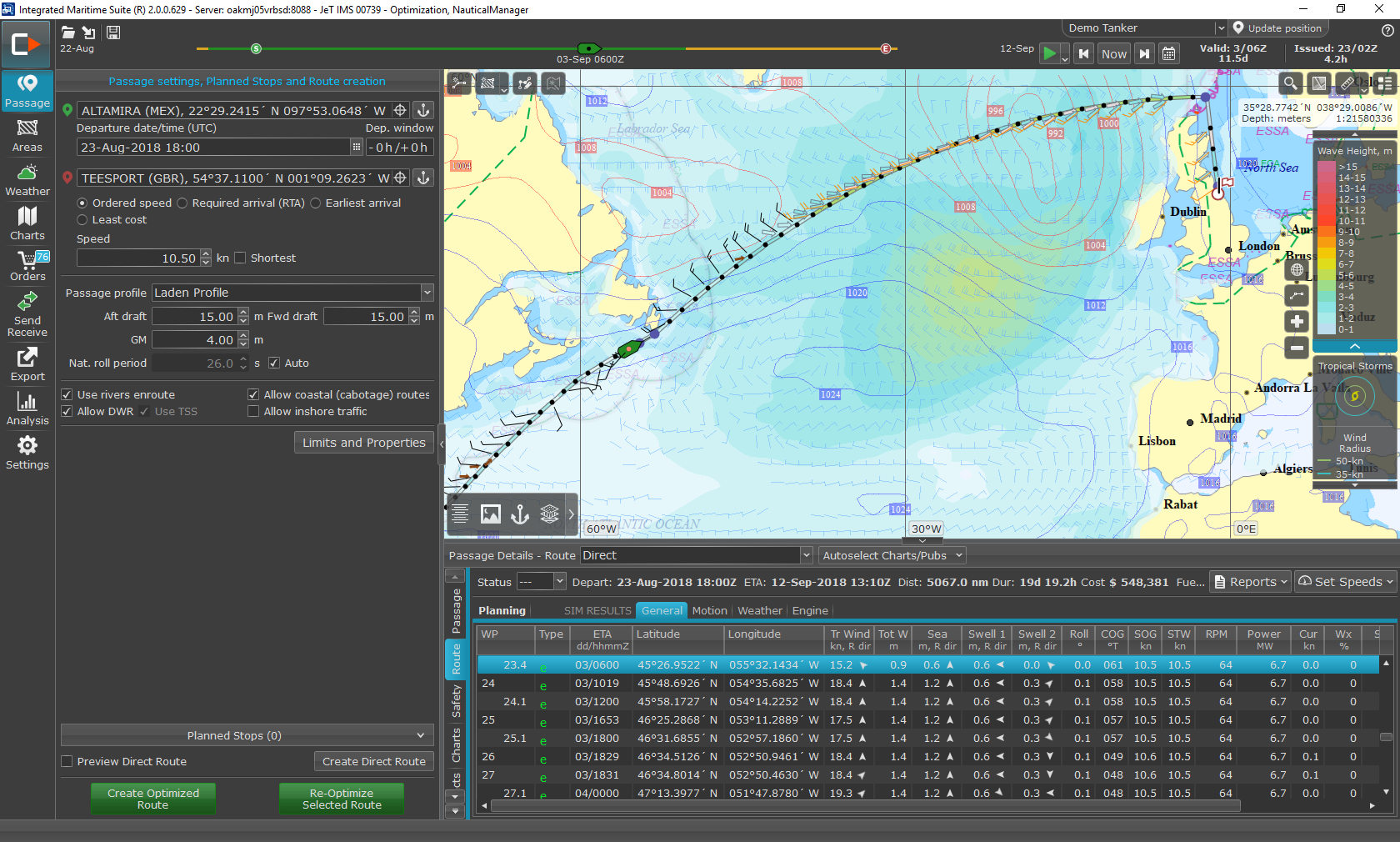Click the play button on the timeline
This screenshot has width=1400, height=842.
coord(1050,53)
